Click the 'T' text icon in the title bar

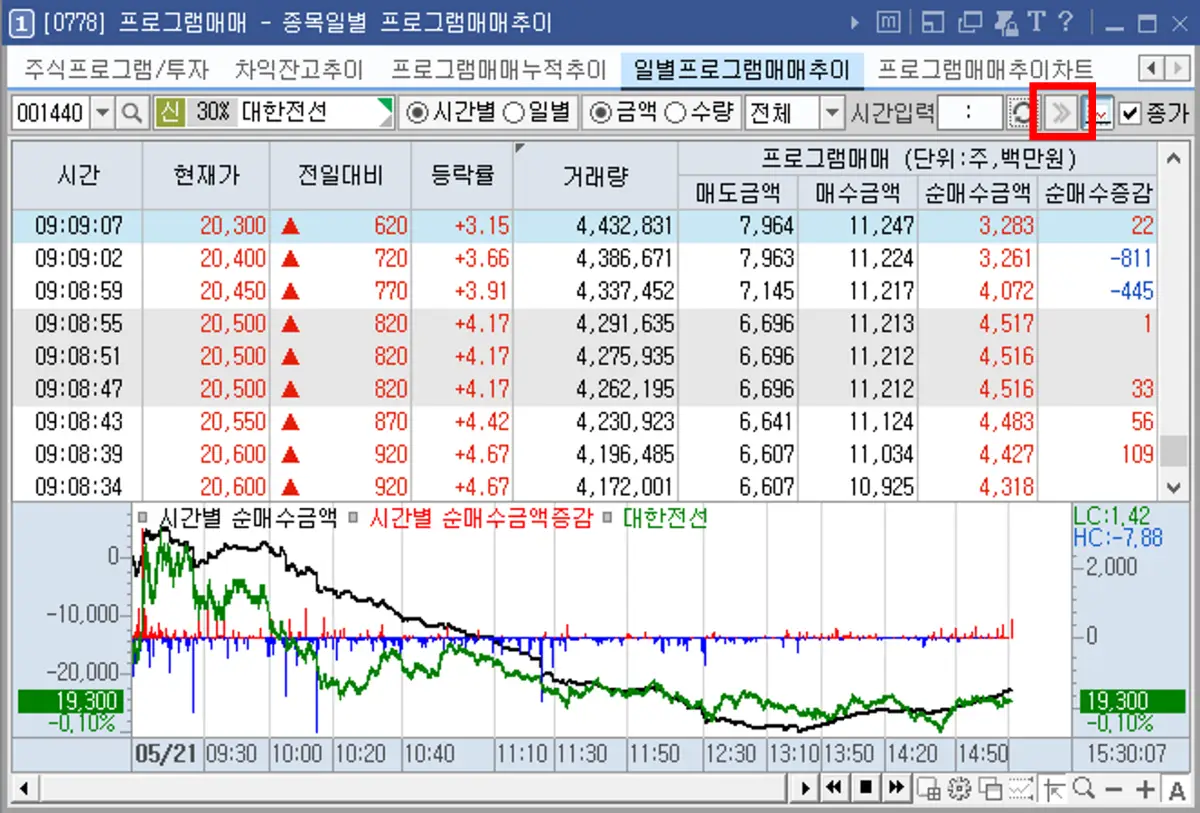tap(1037, 22)
